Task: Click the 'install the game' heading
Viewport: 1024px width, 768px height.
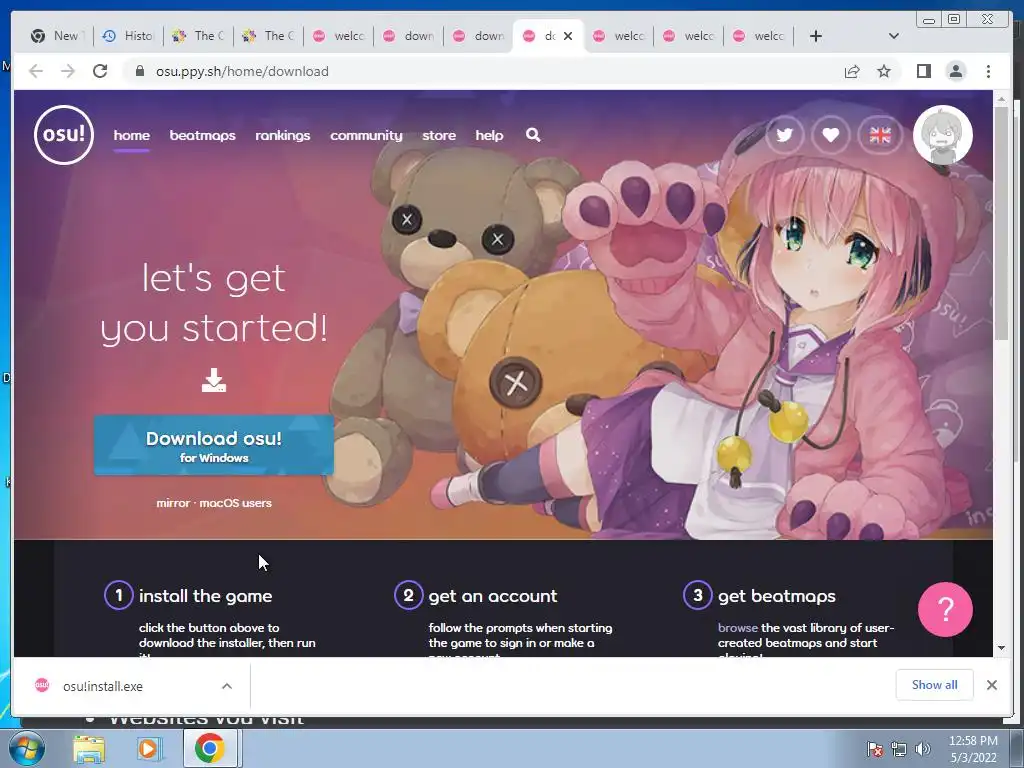Action: pyautogui.click(x=205, y=596)
